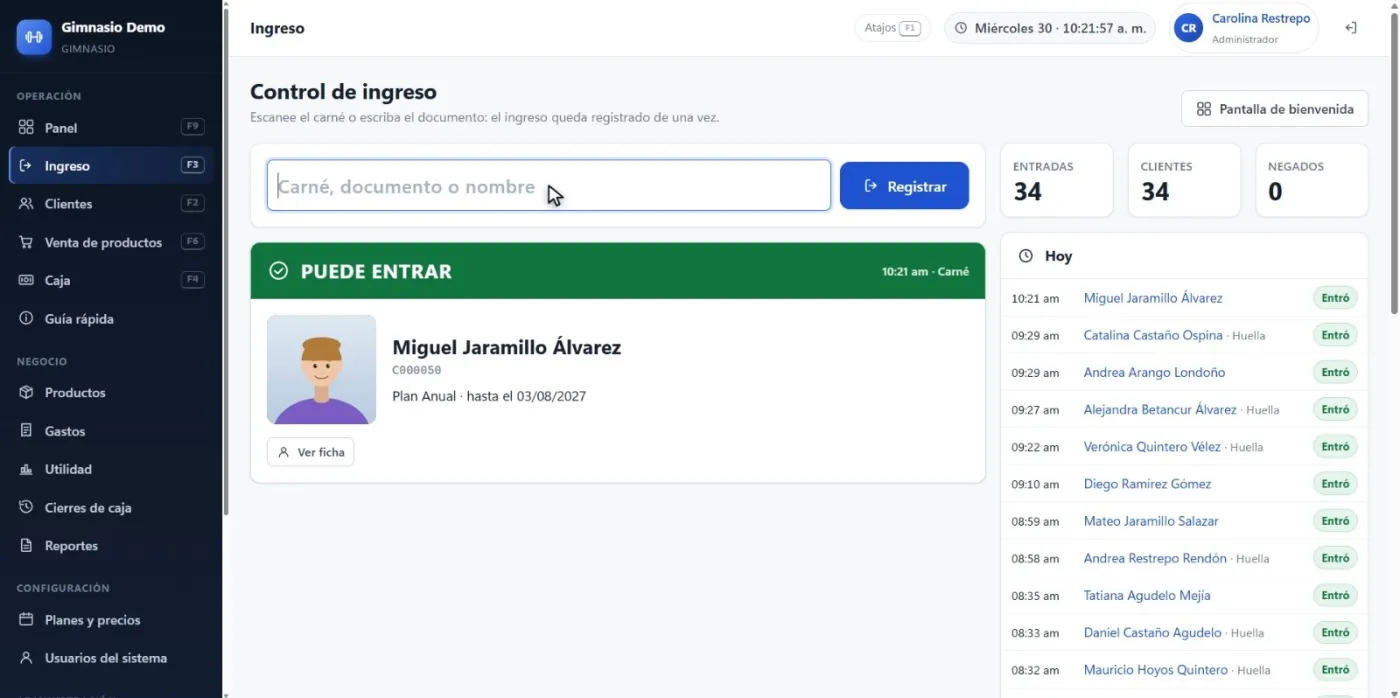Click the carné code C000050
The width and height of the screenshot is (1400, 698).
point(417,370)
